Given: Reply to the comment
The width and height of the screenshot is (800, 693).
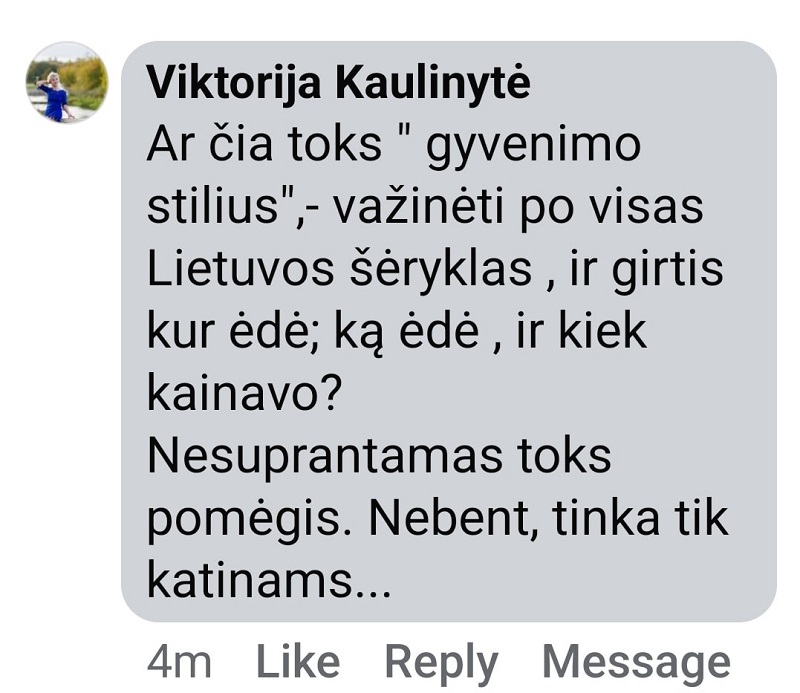Looking at the screenshot, I should tap(441, 663).
